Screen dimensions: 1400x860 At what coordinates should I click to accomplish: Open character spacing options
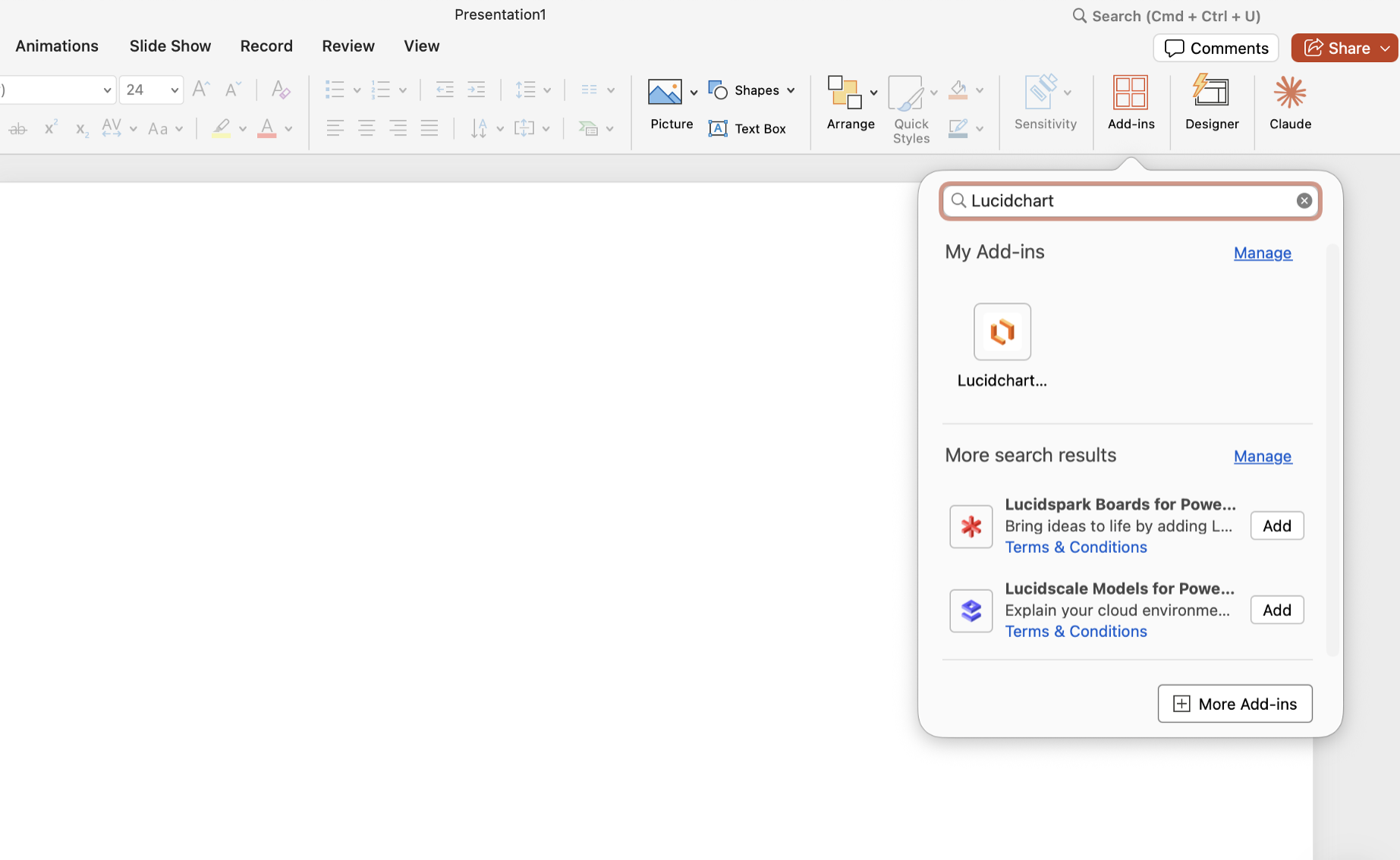[x=118, y=128]
